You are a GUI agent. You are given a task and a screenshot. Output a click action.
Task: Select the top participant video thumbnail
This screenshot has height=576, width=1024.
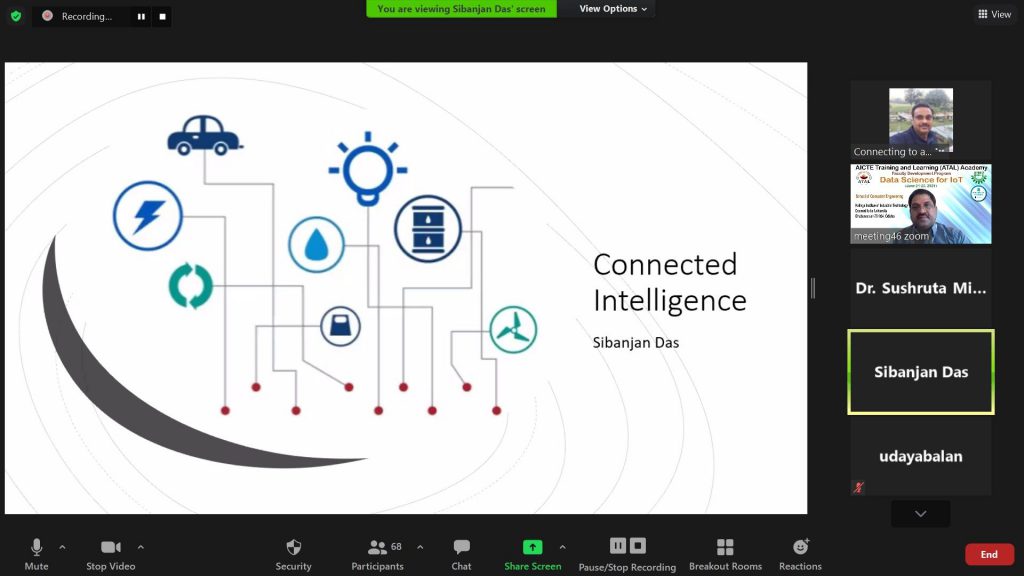pyautogui.click(x=921, y=120)
